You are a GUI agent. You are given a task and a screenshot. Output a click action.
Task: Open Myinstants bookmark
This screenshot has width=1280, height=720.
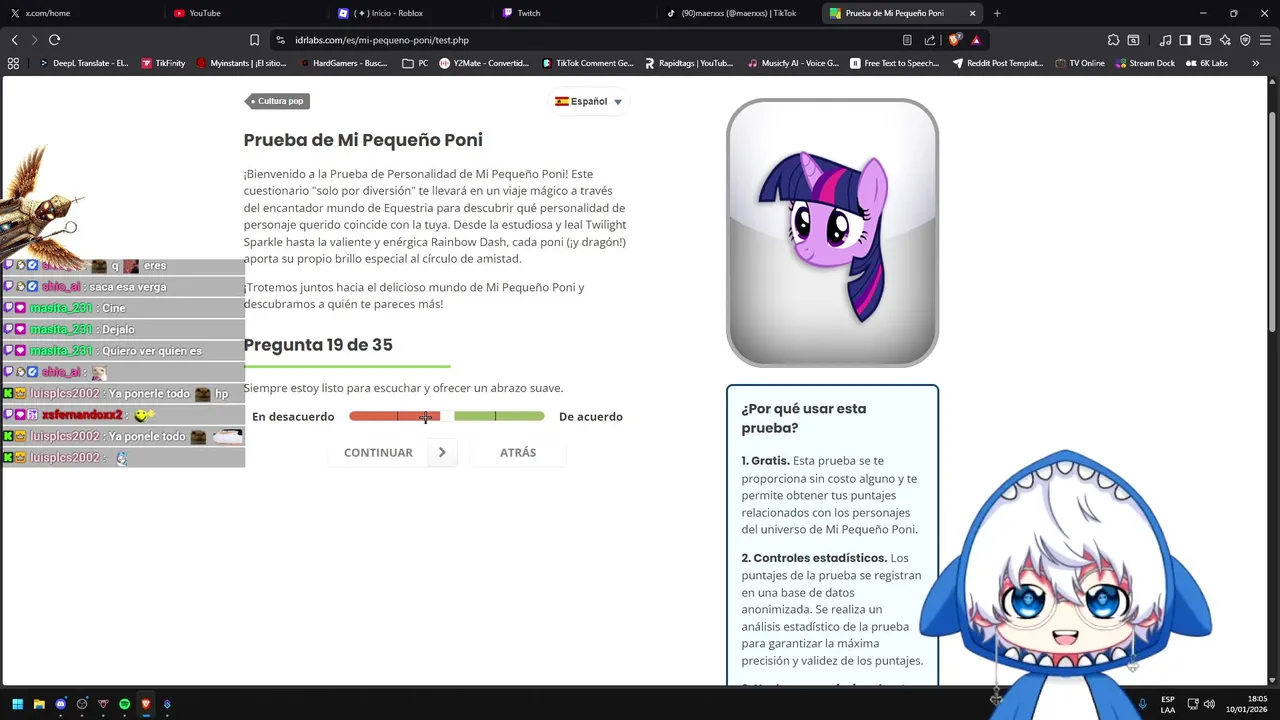click(241, 63)
